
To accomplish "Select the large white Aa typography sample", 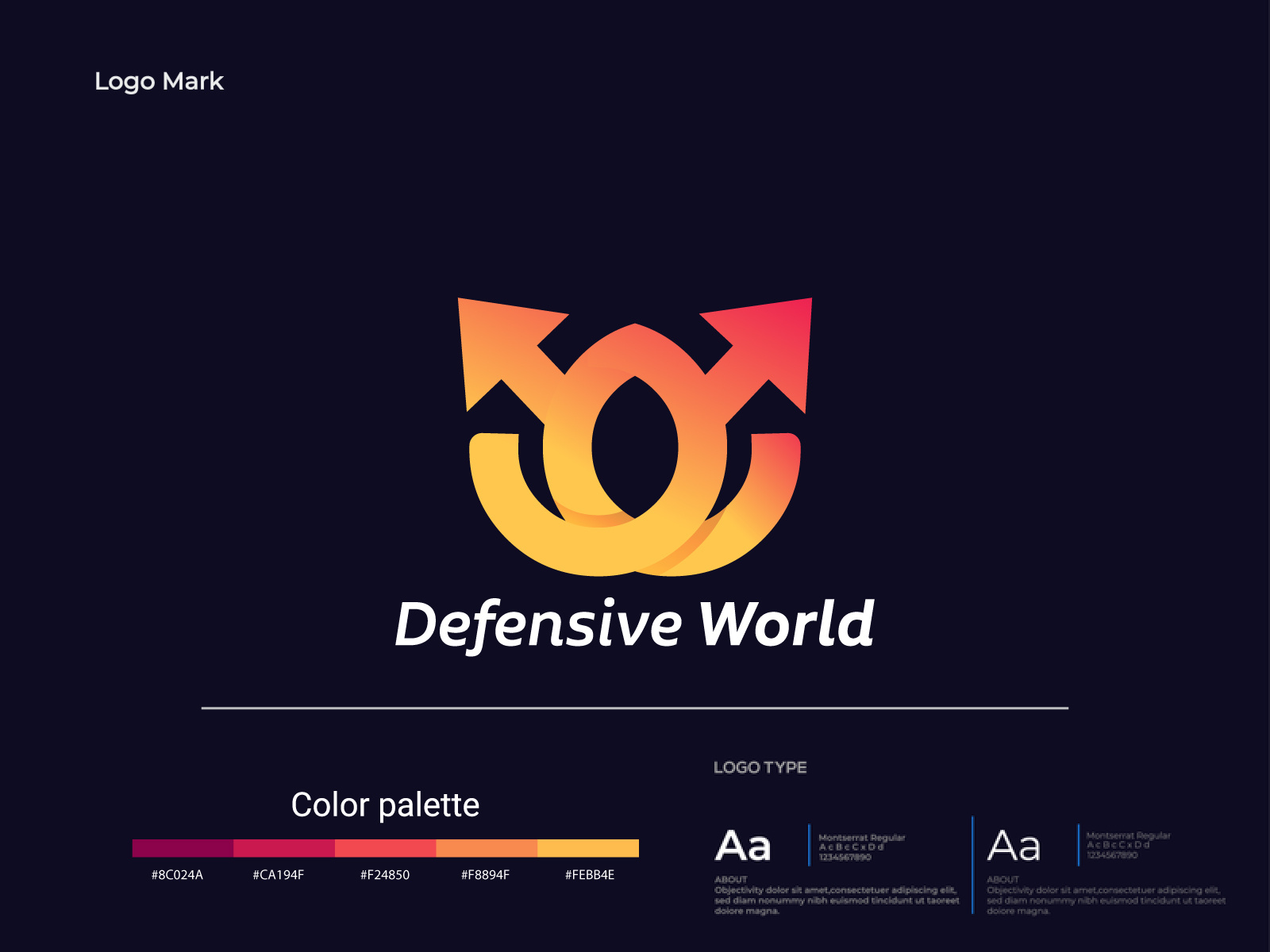I will (x=745, y=846).
